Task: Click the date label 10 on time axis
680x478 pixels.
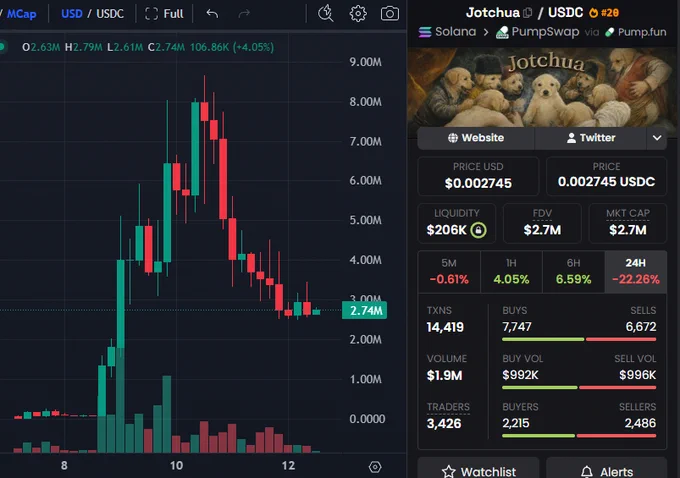Action: [x=176, y=465]
